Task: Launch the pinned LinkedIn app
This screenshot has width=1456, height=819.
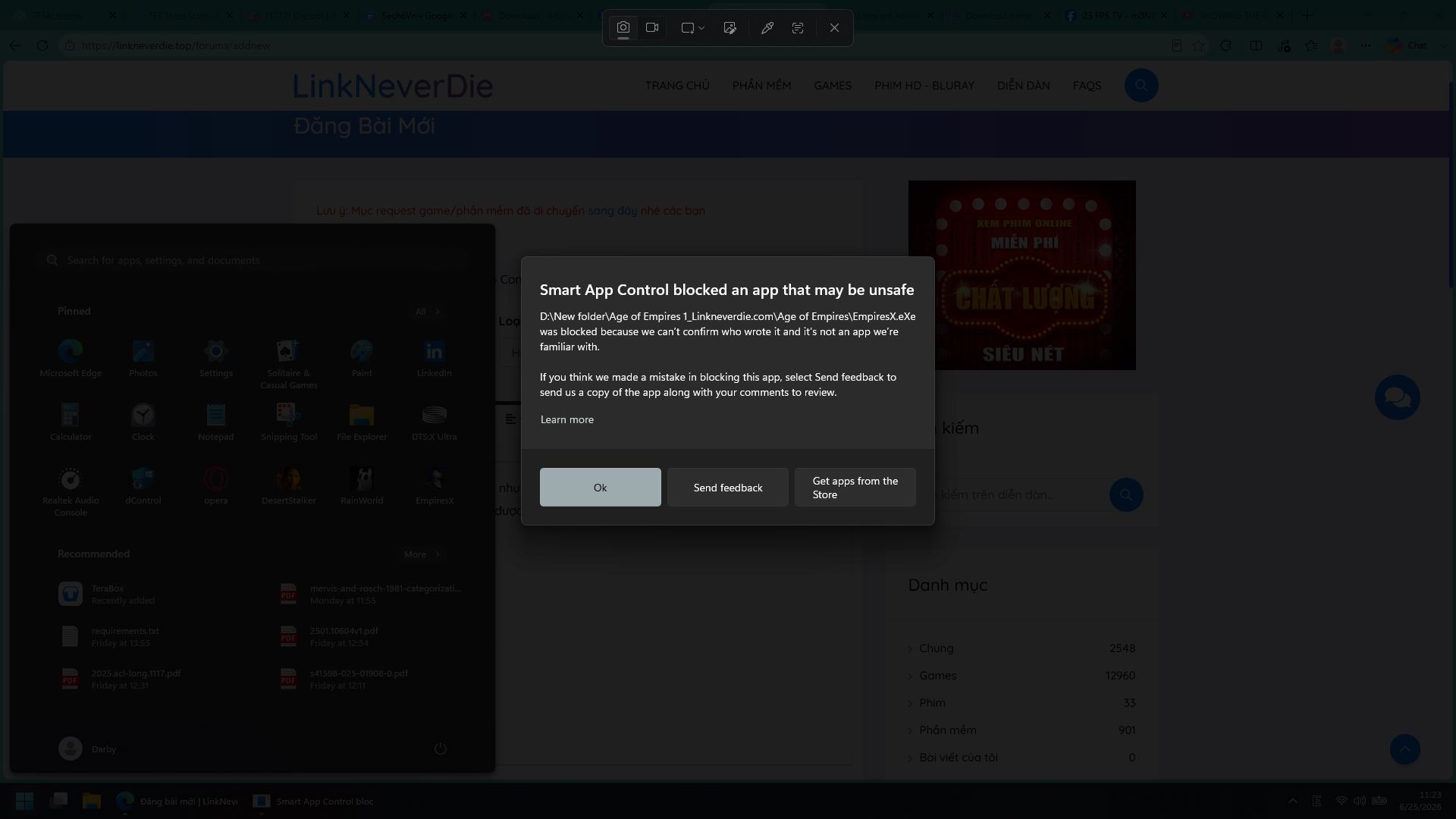Action: pos(435,359)
